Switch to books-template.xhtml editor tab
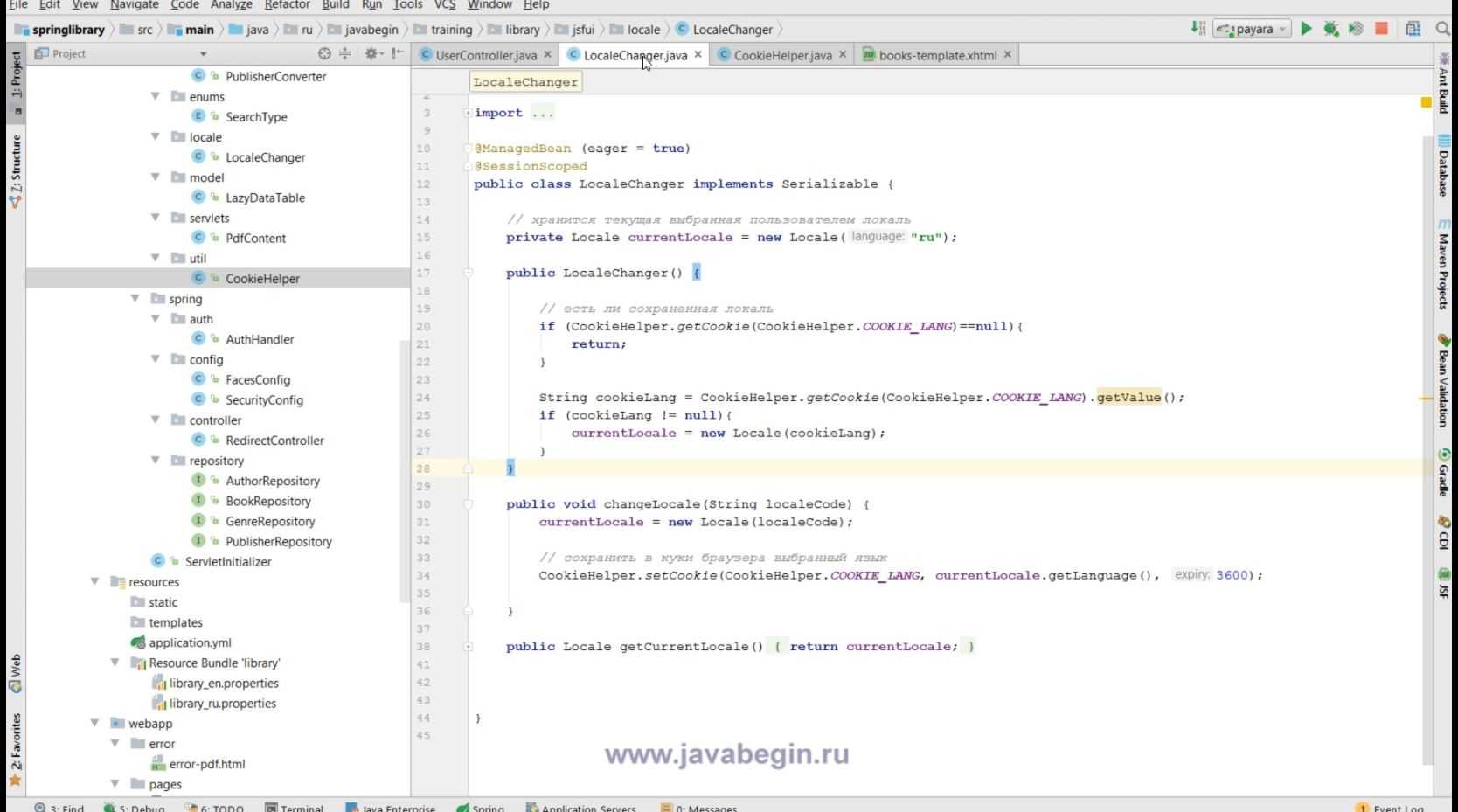Viewport: 1458px width, 812px height. [x=937, y=55]
